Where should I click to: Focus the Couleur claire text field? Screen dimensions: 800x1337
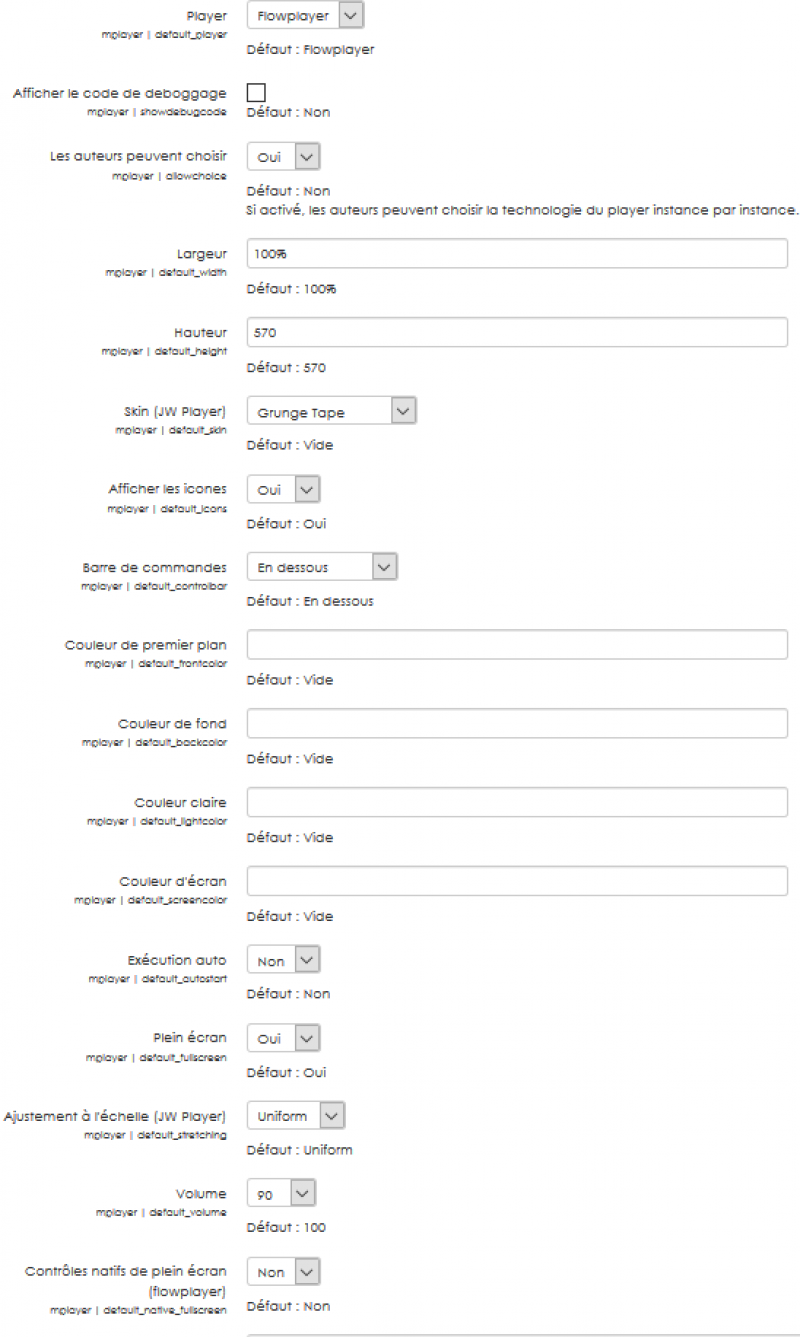[x=516, y=802]
